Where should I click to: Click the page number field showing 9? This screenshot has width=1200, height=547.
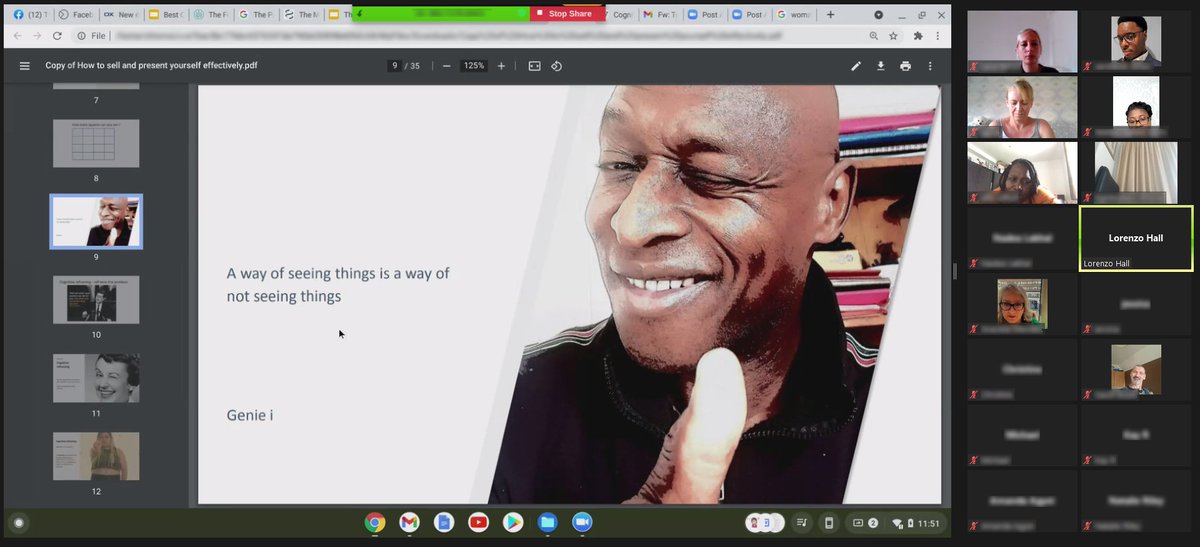point(395,66)
